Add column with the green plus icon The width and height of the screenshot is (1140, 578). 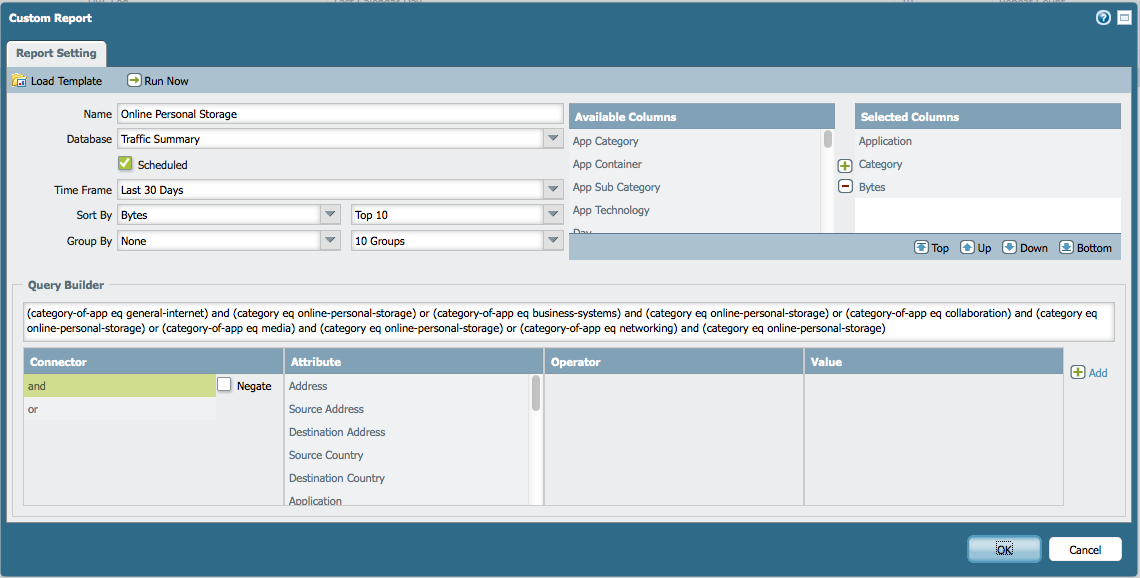(845, 166)
